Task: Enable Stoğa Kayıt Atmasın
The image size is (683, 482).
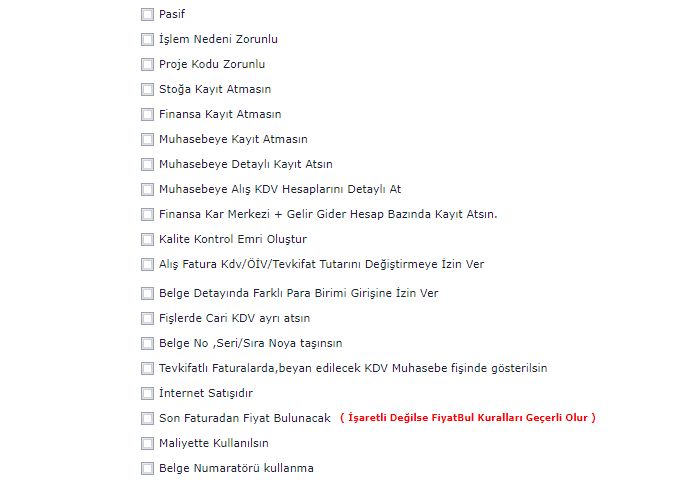Action: pos(148,90)
